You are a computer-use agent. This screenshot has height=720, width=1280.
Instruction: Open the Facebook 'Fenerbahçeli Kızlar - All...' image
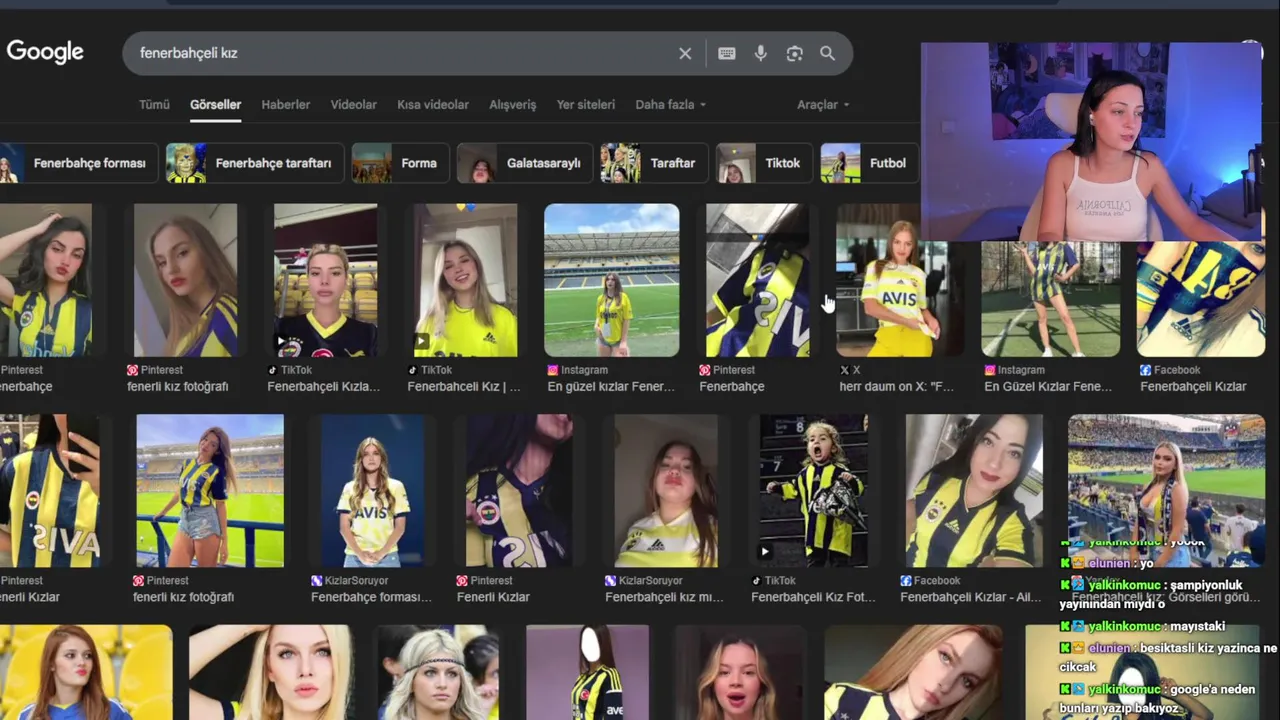tap(974, 491)
